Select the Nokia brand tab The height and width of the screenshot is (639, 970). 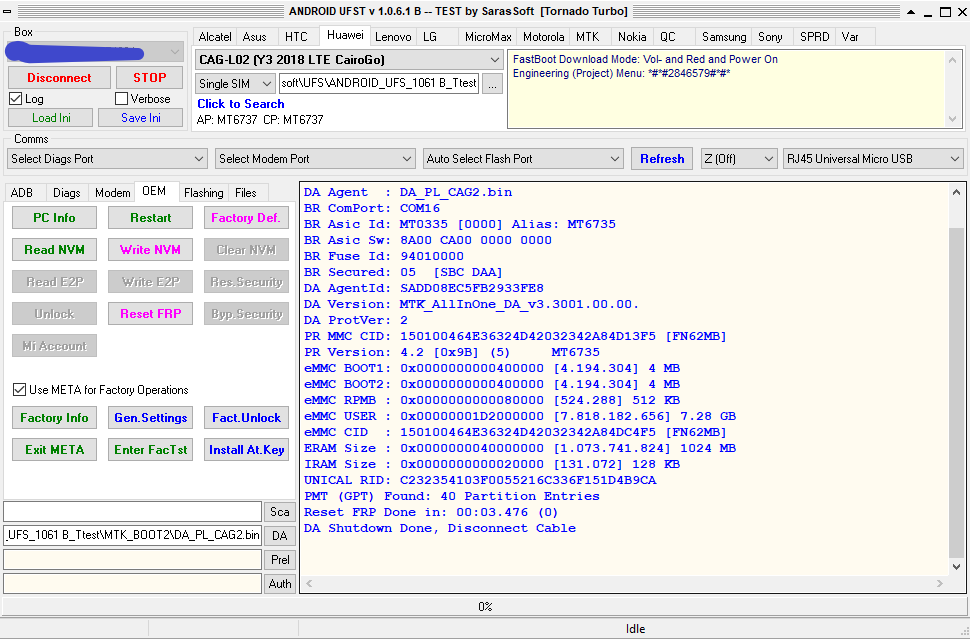[x=632, y=37]
